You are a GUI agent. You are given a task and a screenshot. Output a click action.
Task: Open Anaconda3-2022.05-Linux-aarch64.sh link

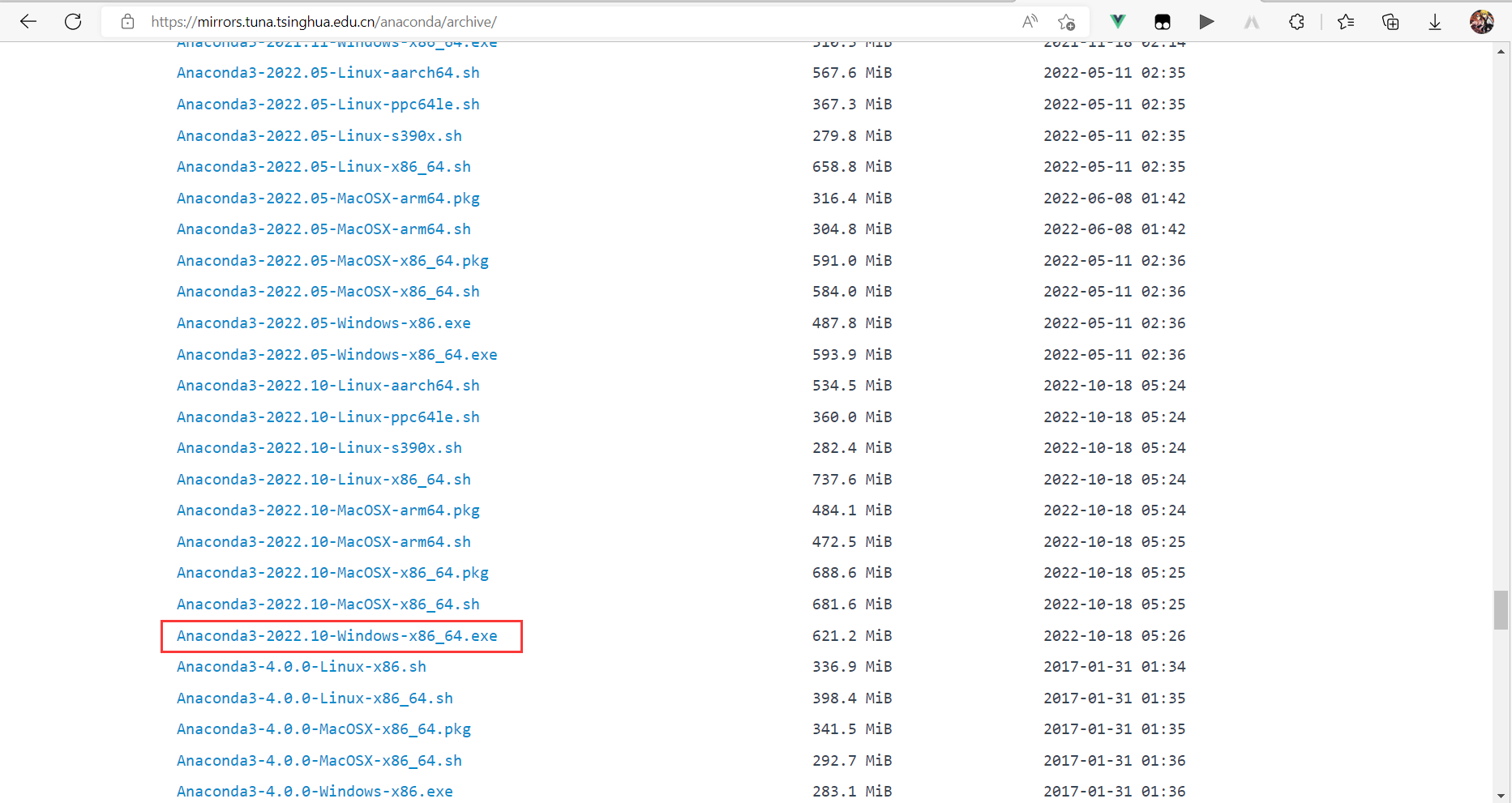coord(328,73)
